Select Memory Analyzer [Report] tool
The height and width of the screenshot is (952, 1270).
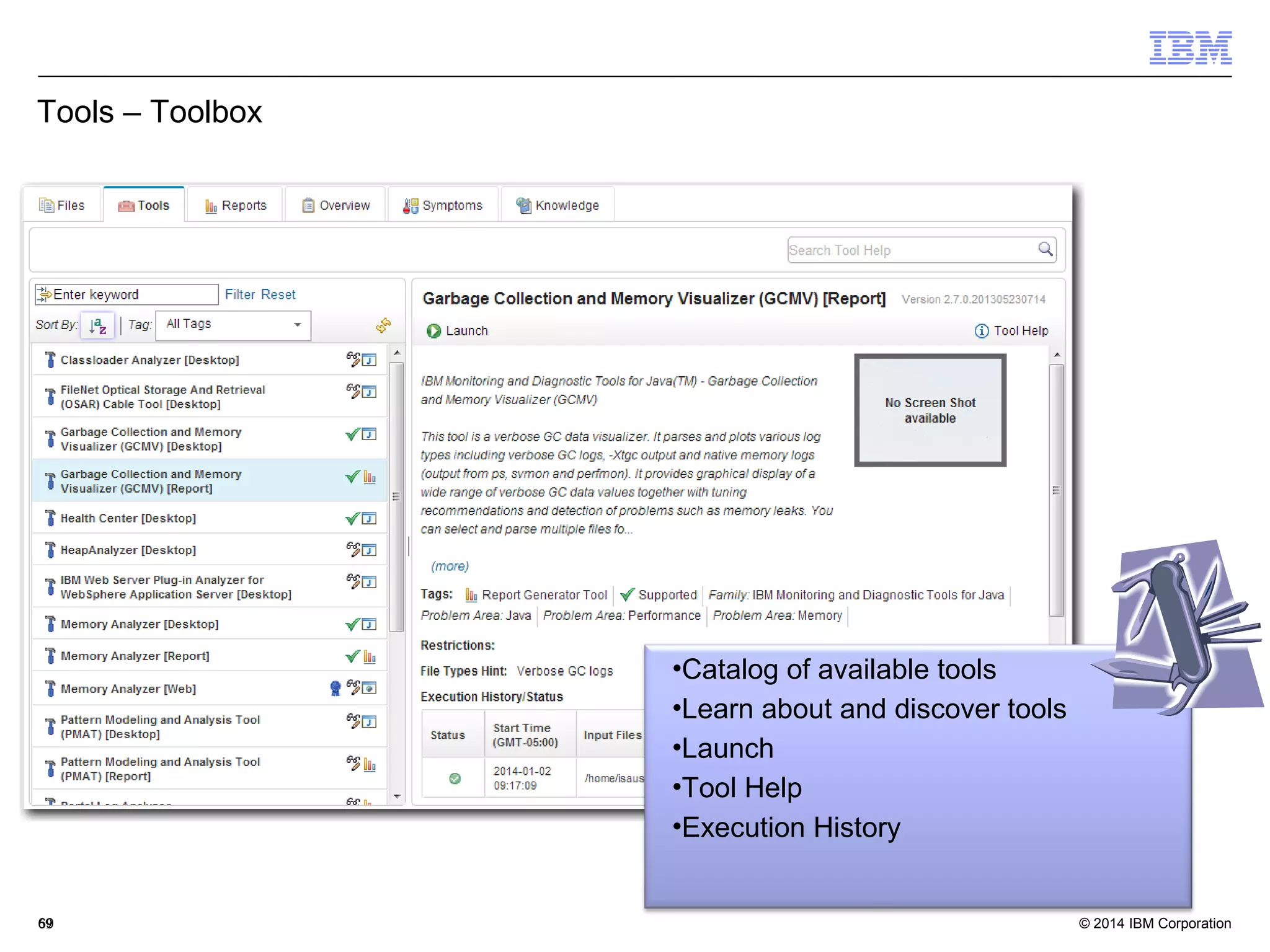210,656
